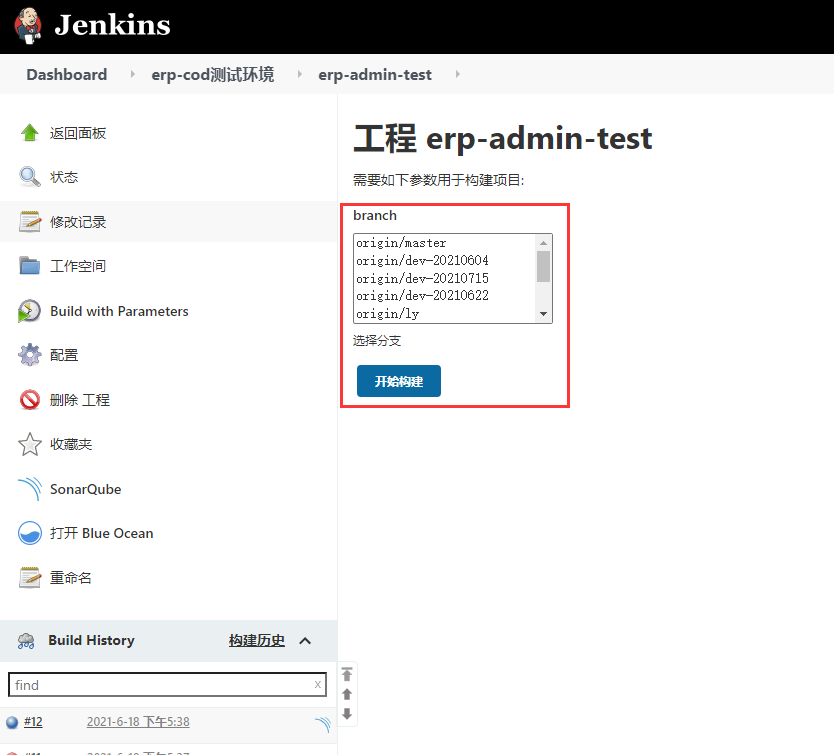Open 重命名 in the sidebar

point(71,578)
